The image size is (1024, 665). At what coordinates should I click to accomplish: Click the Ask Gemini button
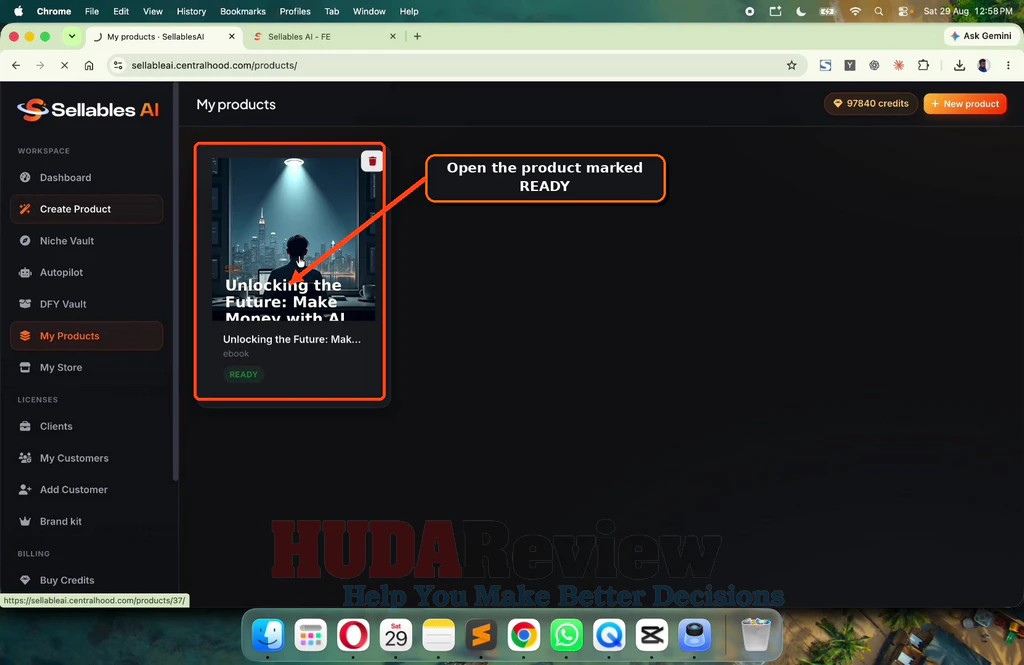click(x=981, y=36)
